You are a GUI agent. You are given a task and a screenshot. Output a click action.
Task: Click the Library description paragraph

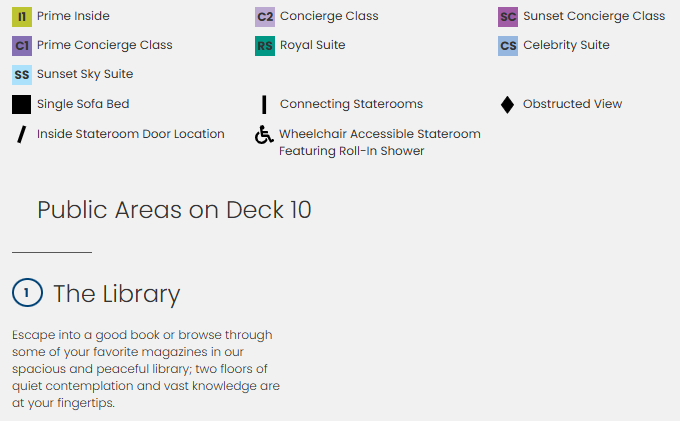pos(146,369)
